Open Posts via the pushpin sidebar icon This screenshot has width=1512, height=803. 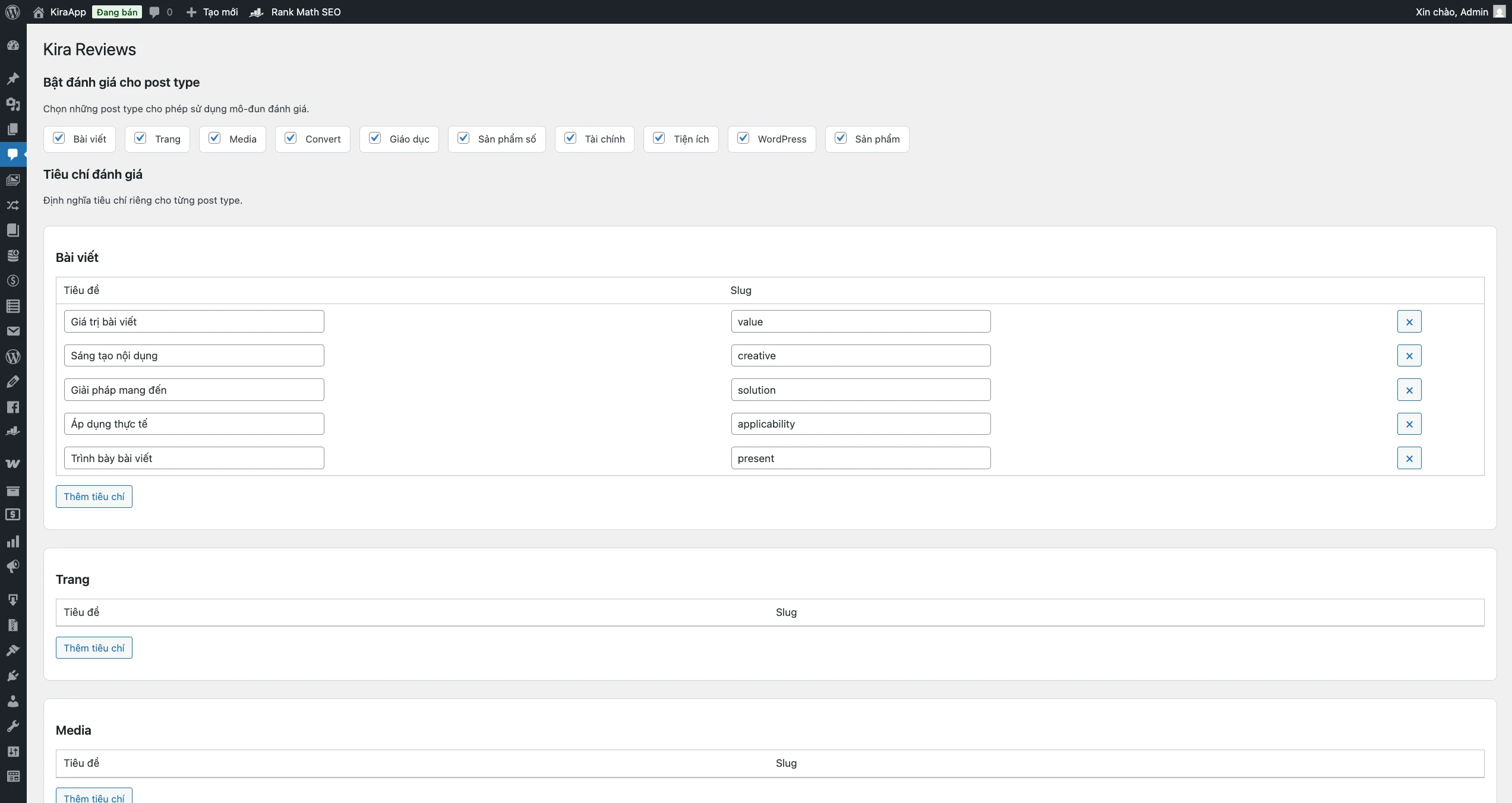[13, 78]
